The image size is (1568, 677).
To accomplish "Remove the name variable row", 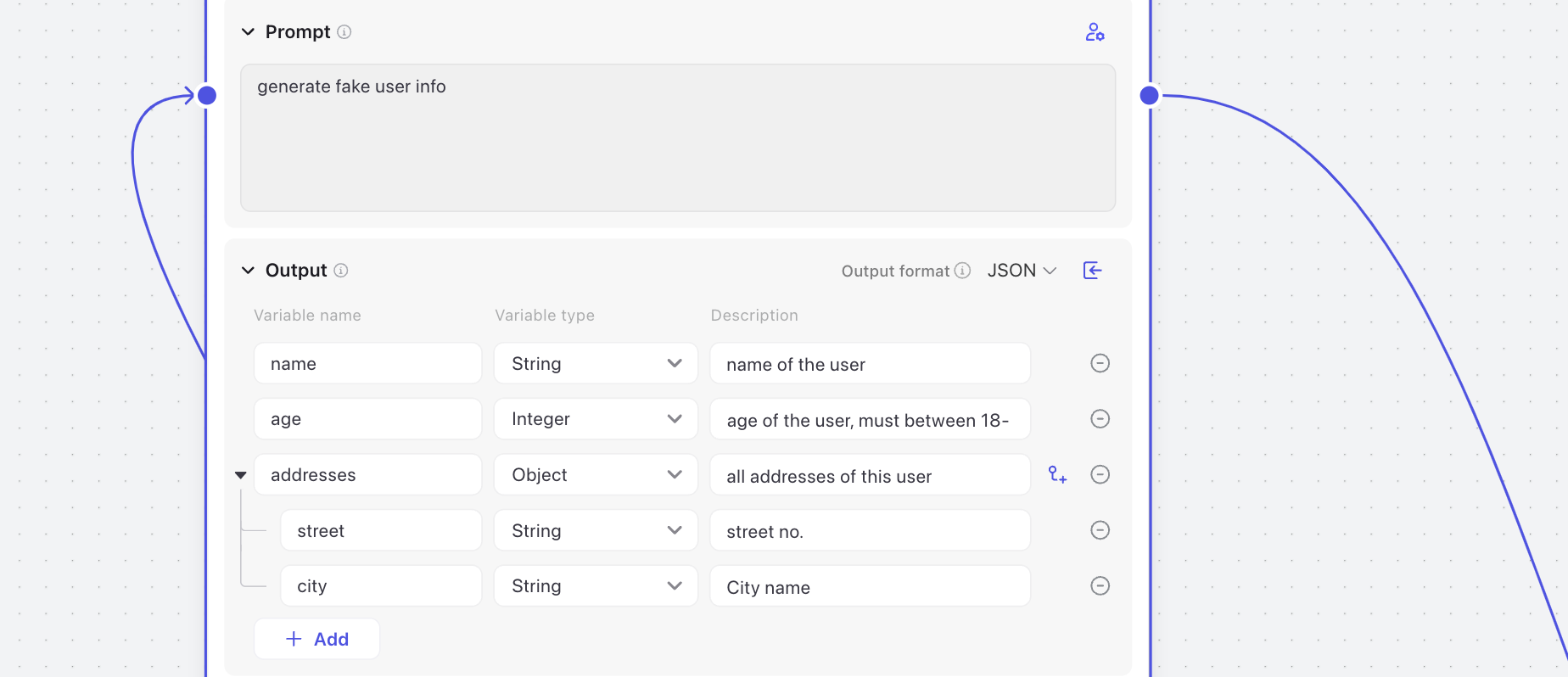I will [1100, 364].
